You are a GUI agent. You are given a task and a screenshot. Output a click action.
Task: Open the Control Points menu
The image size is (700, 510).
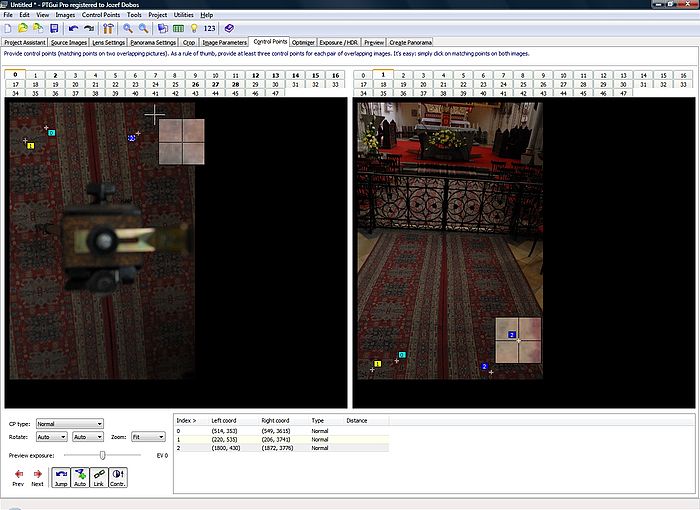tap(100, 15)
